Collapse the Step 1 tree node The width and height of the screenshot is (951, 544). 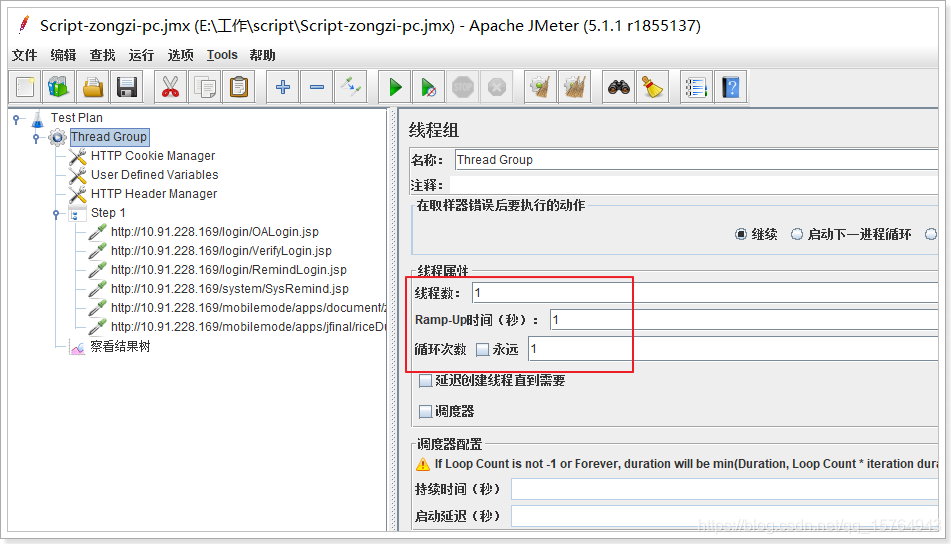pyautogui.click(x=56, y=214)
